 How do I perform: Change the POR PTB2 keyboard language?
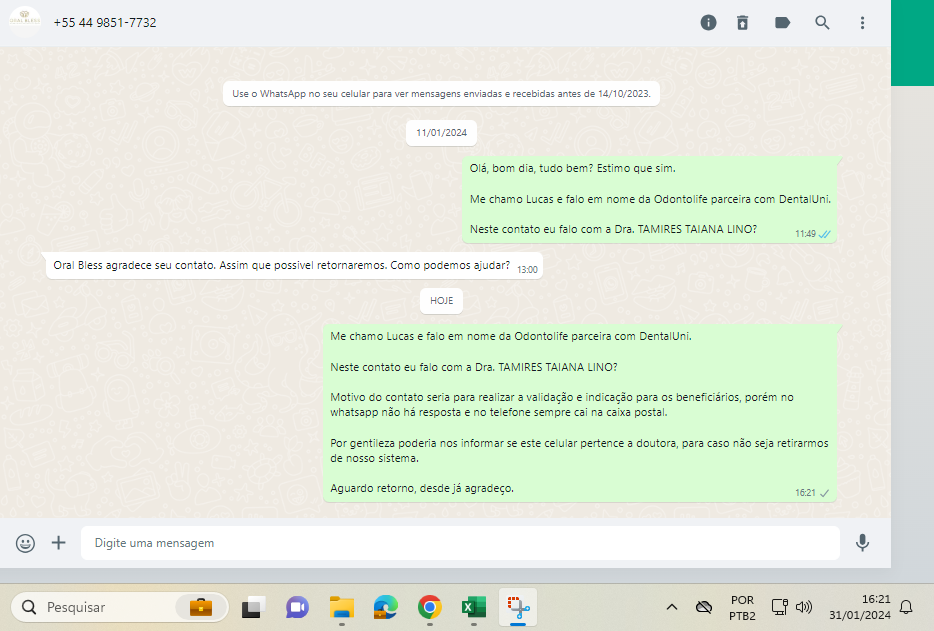(742, 608)
